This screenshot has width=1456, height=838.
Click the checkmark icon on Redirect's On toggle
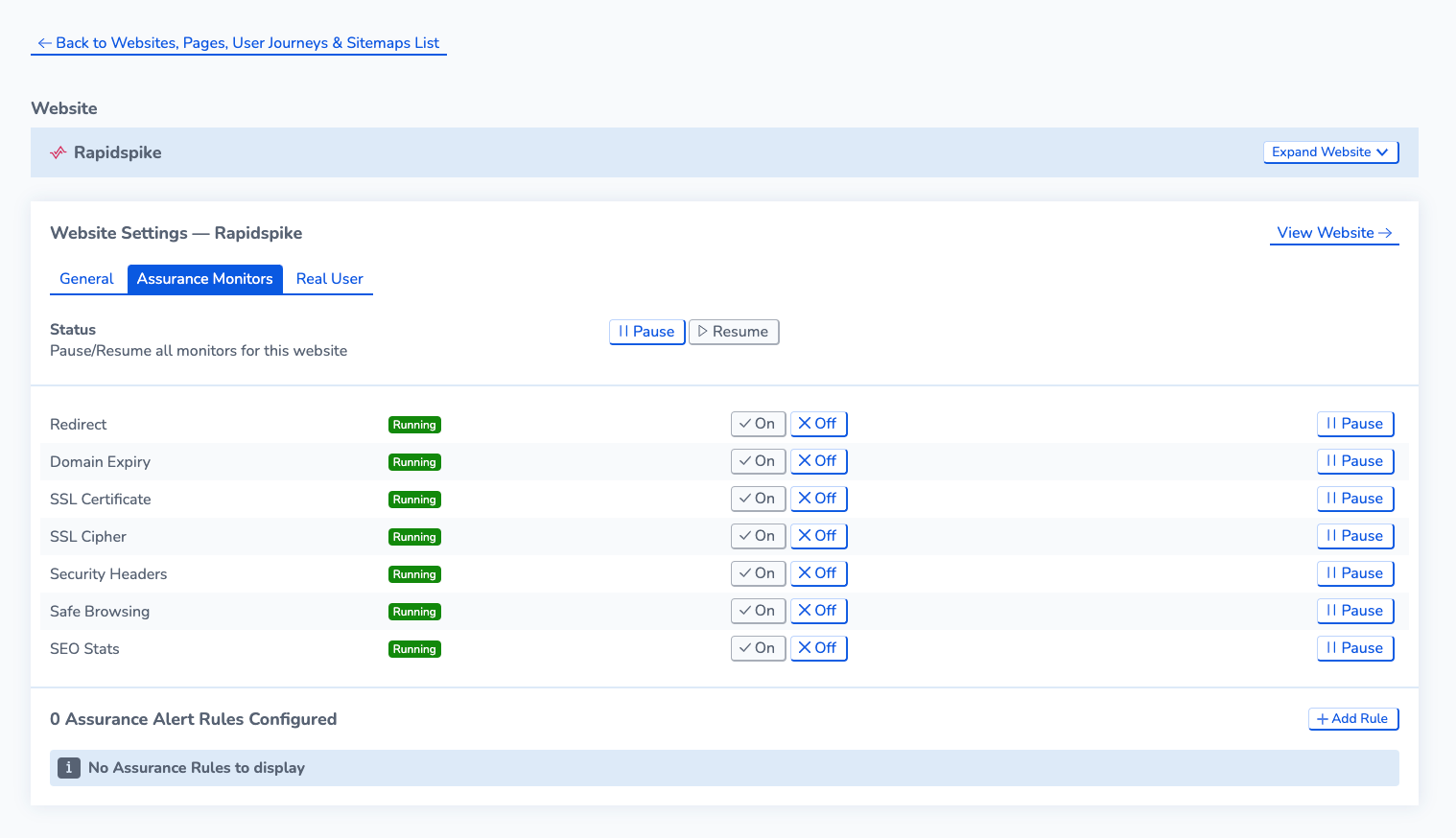pos(745,423)
